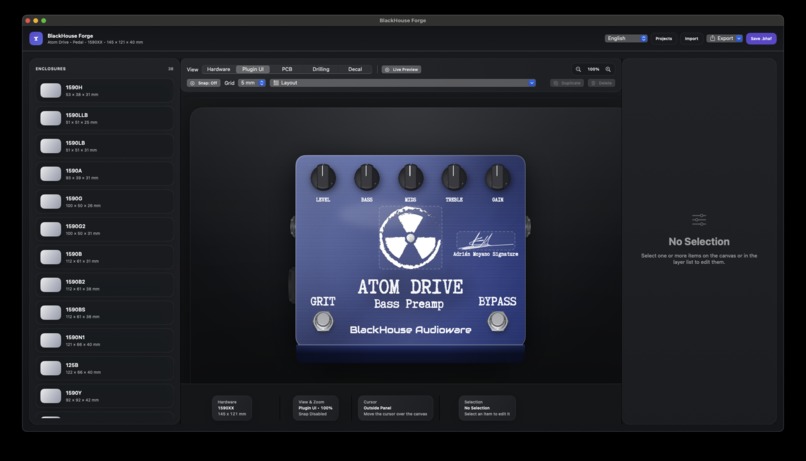Click the Delete button in the toolbar

coord(601,83)
